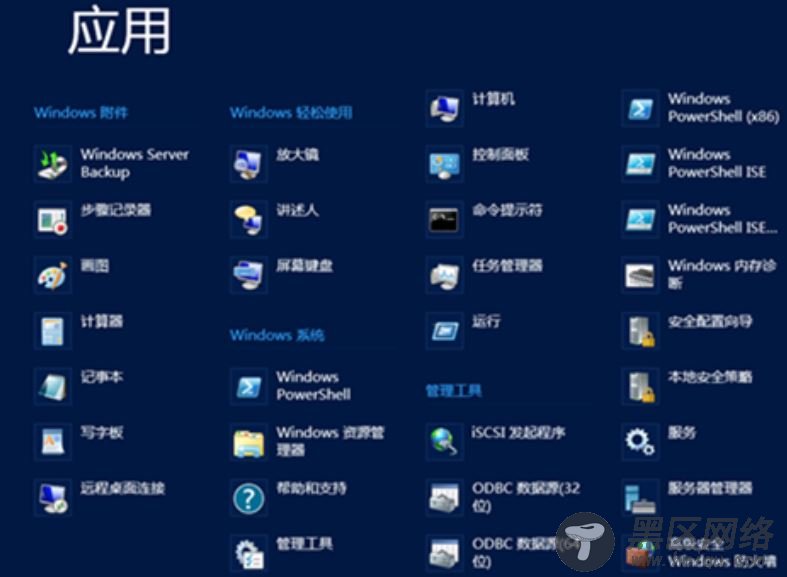Launch 步骤记录器 (Steps Recorder)
Screen dimensions: 787x577
[x=93, y=219]
